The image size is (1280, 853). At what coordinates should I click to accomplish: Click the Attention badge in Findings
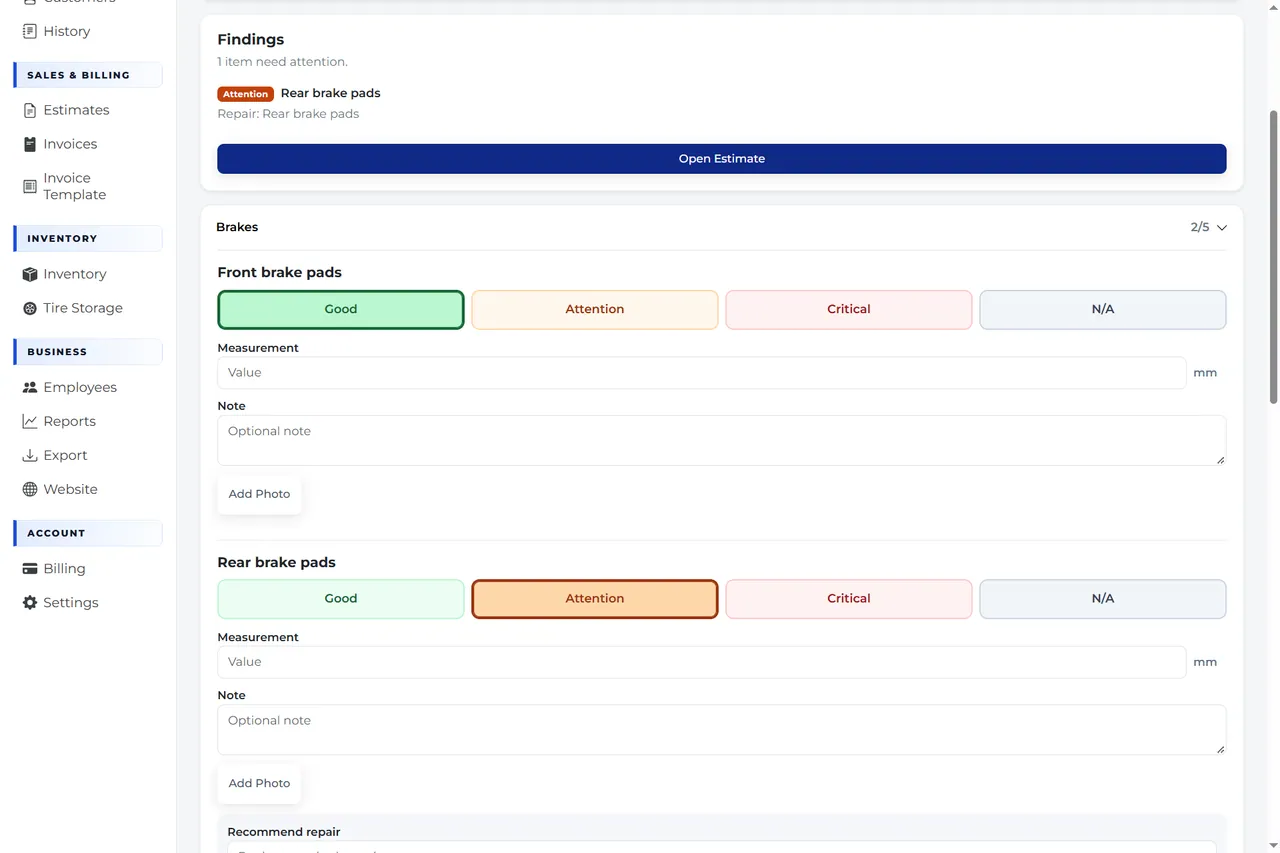(245, 94)
